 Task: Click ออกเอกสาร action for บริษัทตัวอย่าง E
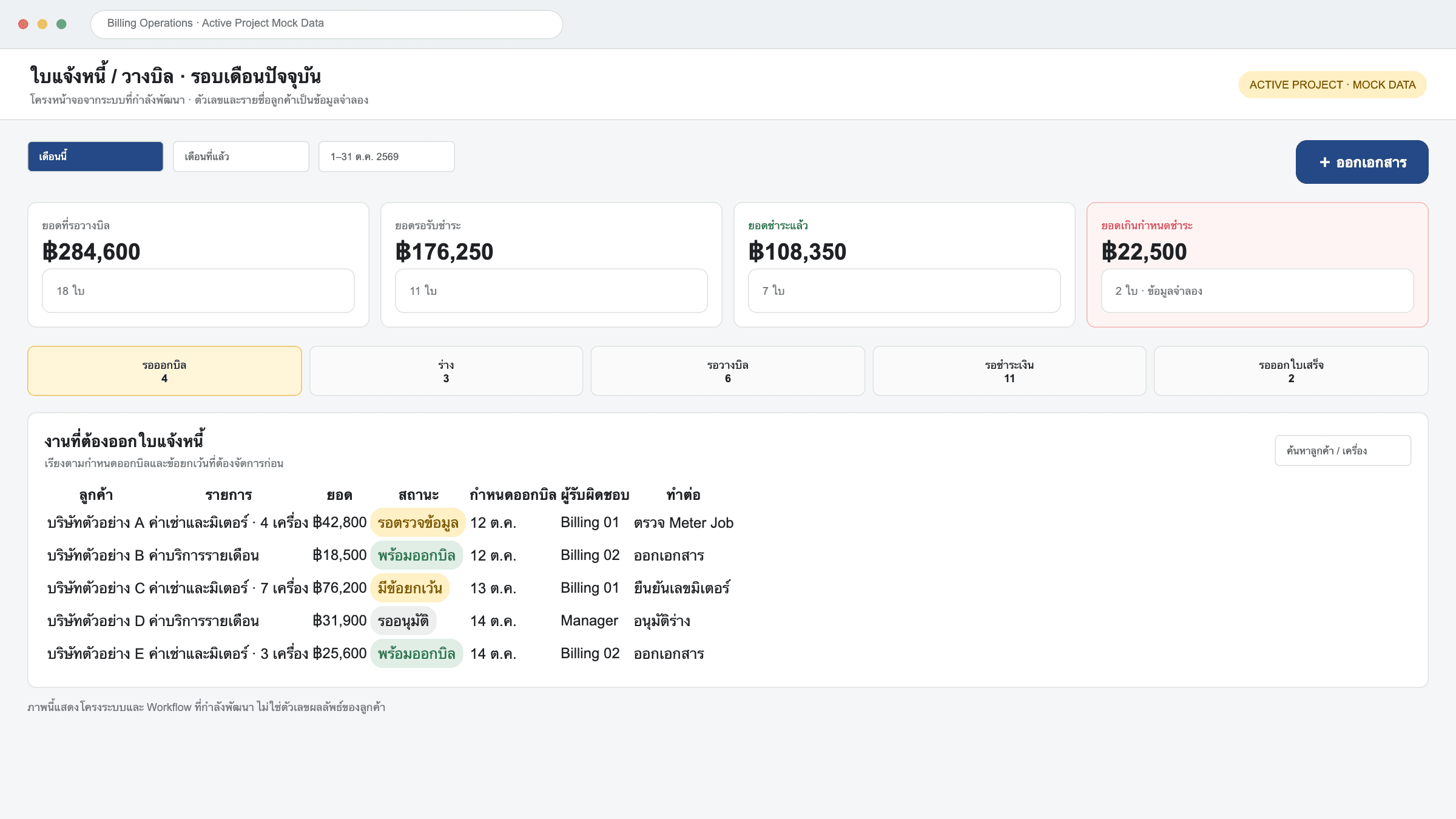[669, 654]
